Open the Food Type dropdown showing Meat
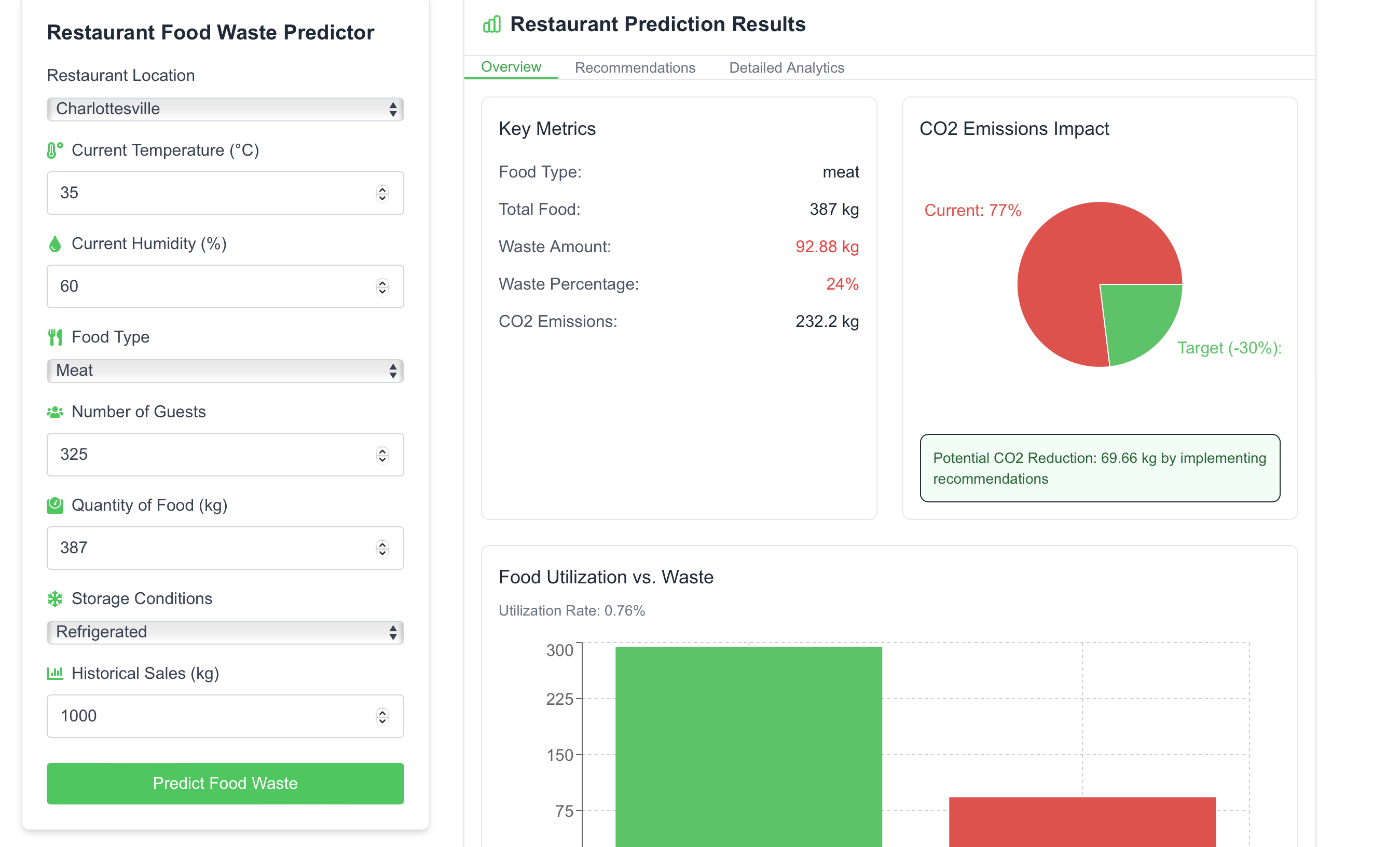This screenshot has height=847, width=1400. pyautogui.click(x=225, y=371)
